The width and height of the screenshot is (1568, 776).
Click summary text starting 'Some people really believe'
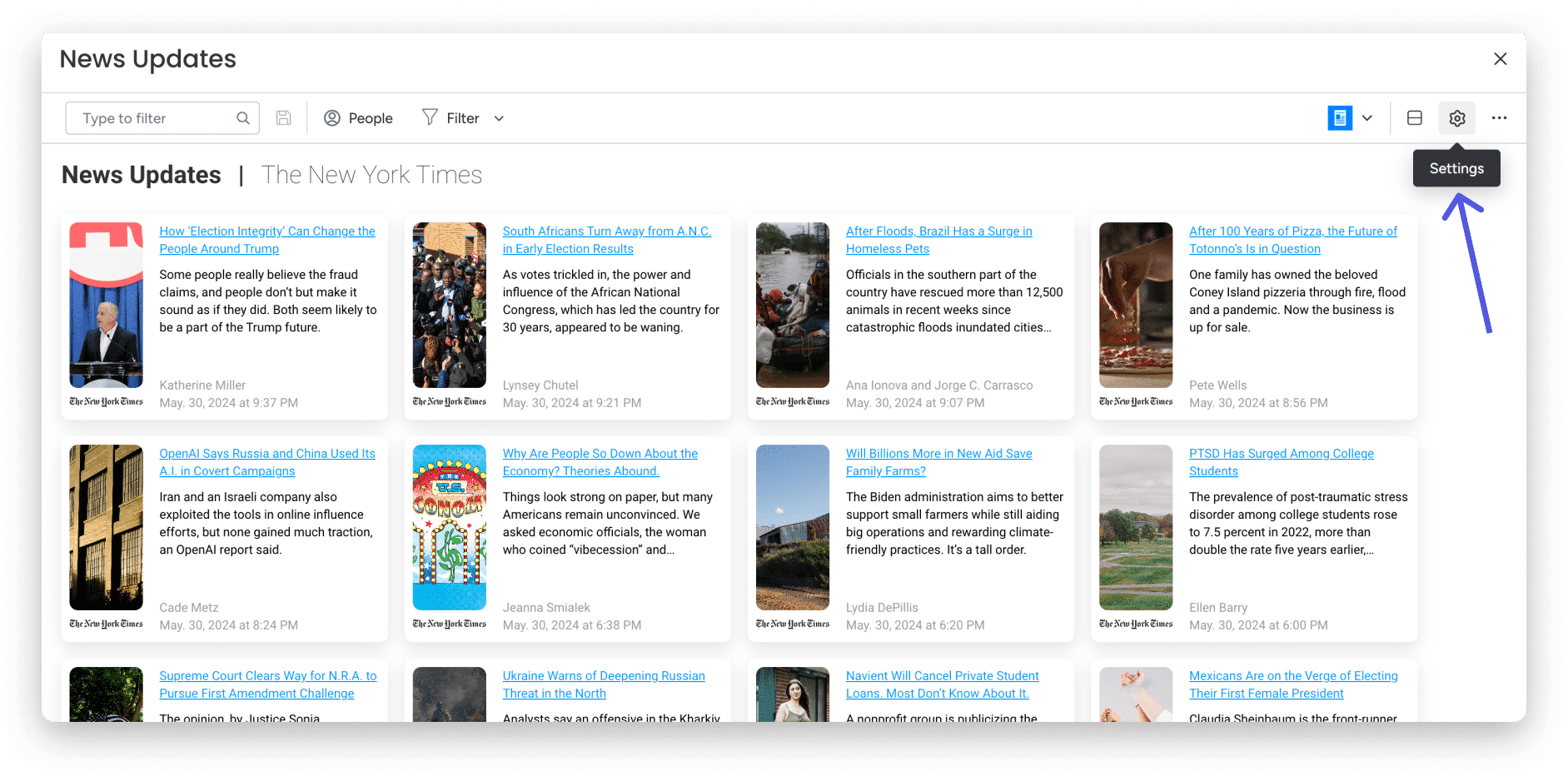[268, 301]
